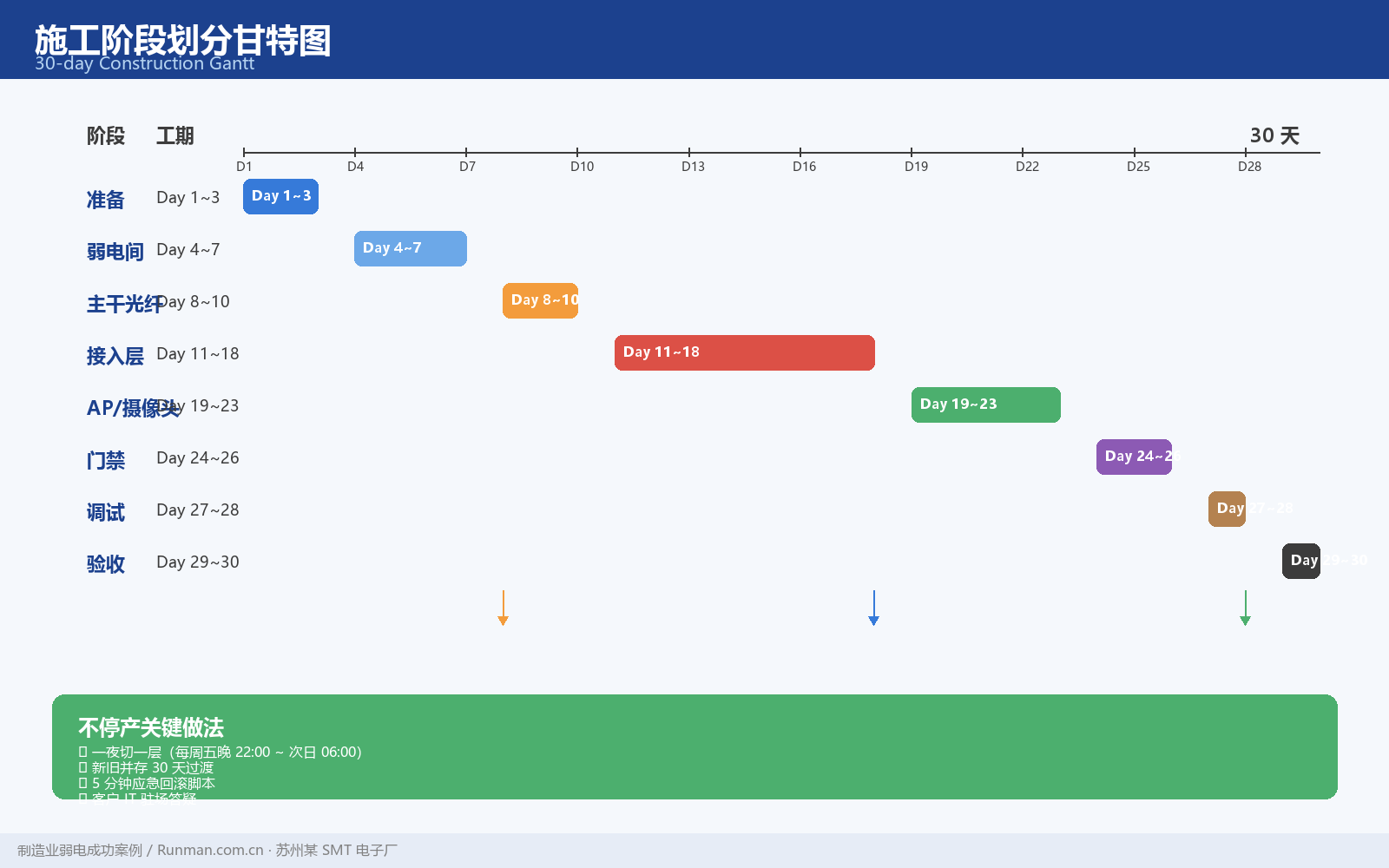This screenshot has height=868, width=1389.
Task: Select the brown Day 27~28 bar
Action: tap(1227, 509)
